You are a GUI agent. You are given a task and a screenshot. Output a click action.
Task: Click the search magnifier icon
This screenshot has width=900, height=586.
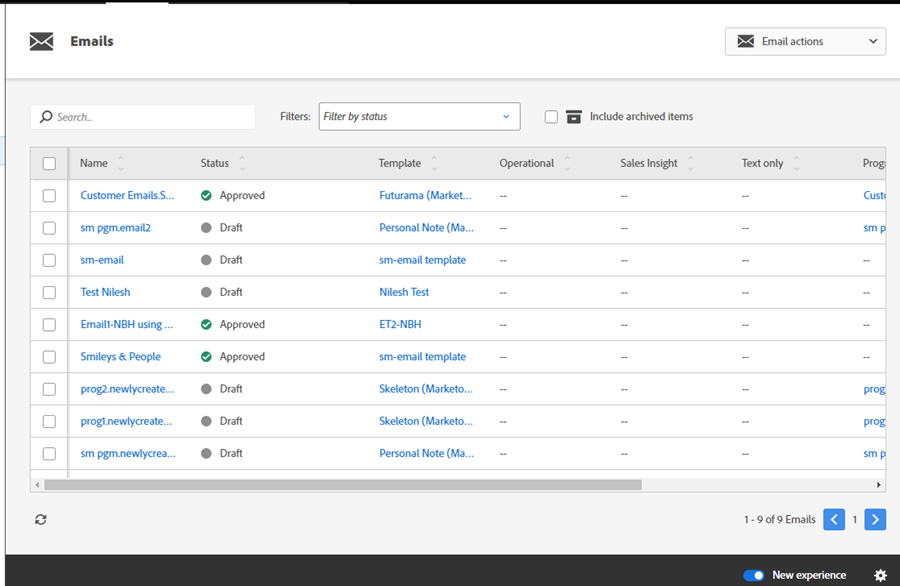click(x=46, y=117)
